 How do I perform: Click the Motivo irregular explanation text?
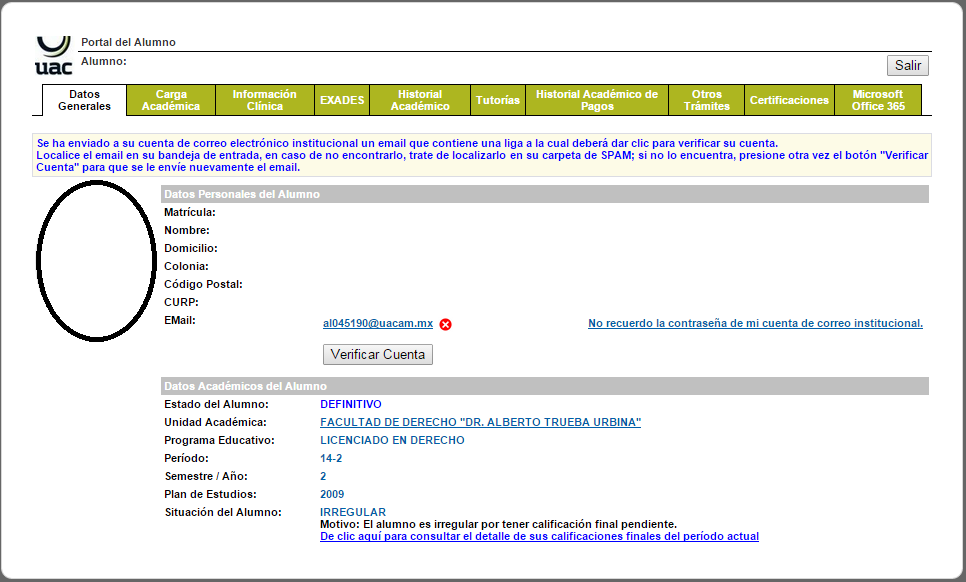pos(498,525)
